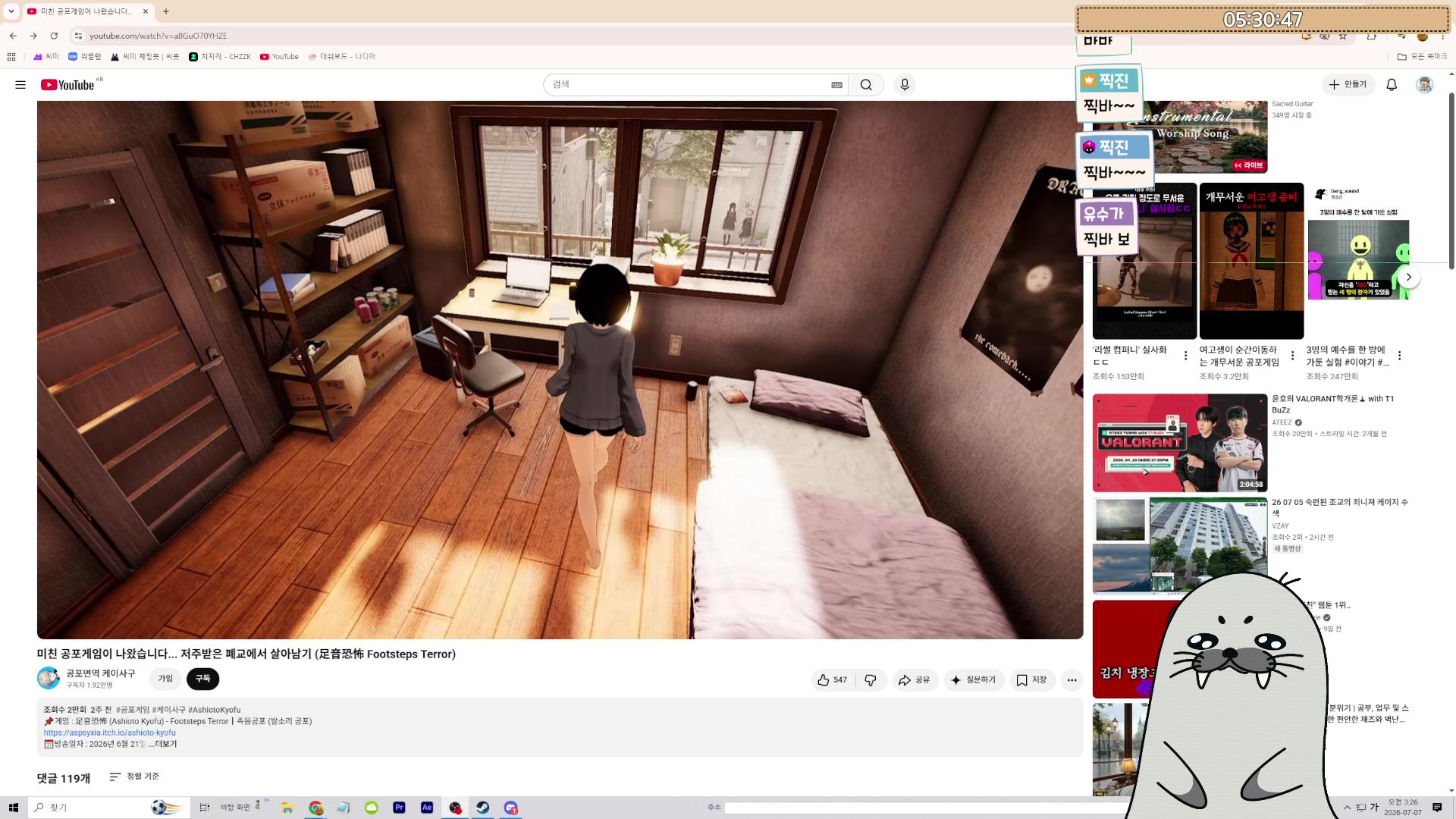Toggle the 구독 subscription button

202,679
